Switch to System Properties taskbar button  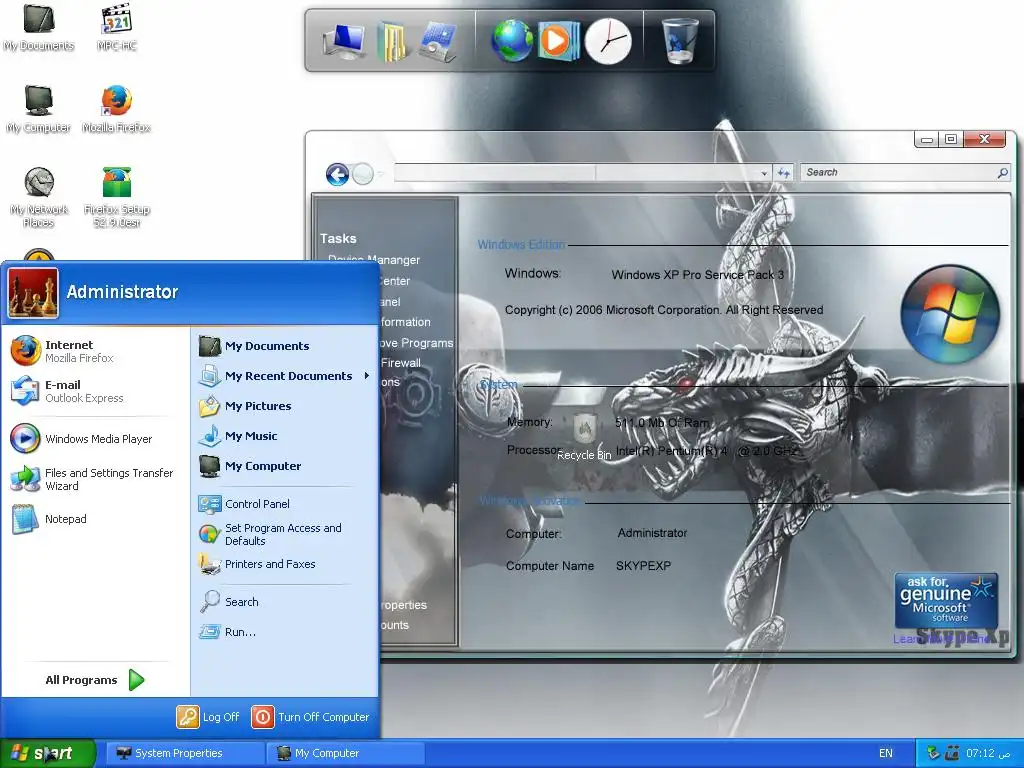click(x=184, y=754)
